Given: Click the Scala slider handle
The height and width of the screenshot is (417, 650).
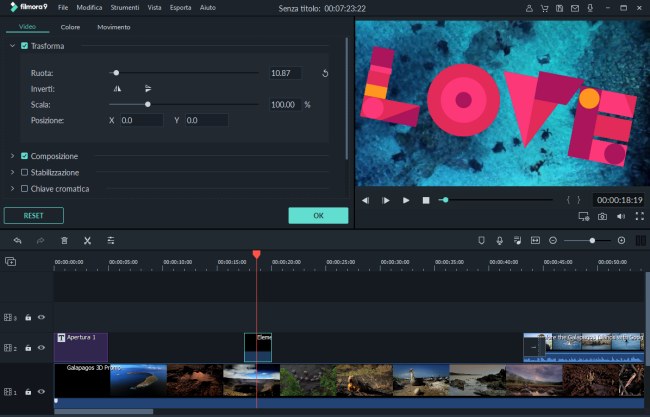Looking at the screenshot, I should [x=148, y=104].
